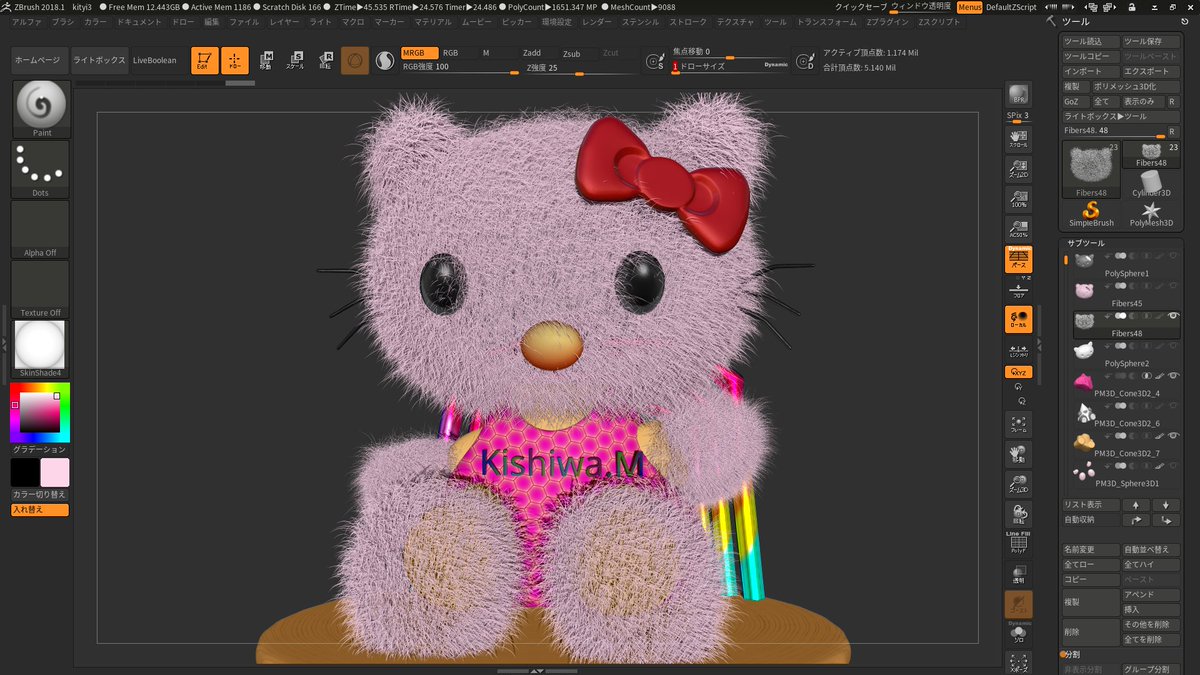Screen dimensions: 1200x675
Task: Toggle Transparency (透明) mode
Action: (x=1018, y=573)
